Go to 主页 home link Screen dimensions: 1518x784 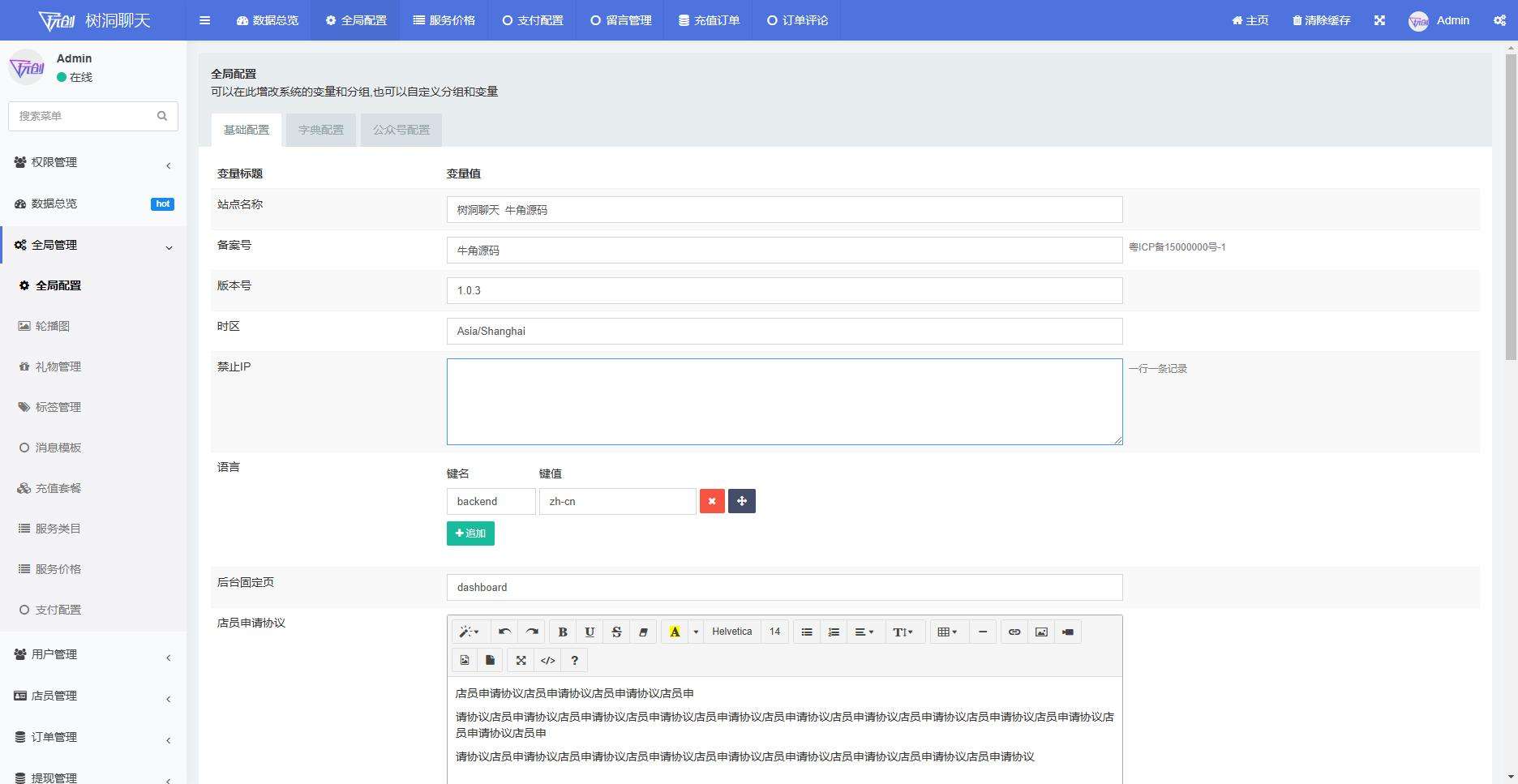(x=1250, y=20)
